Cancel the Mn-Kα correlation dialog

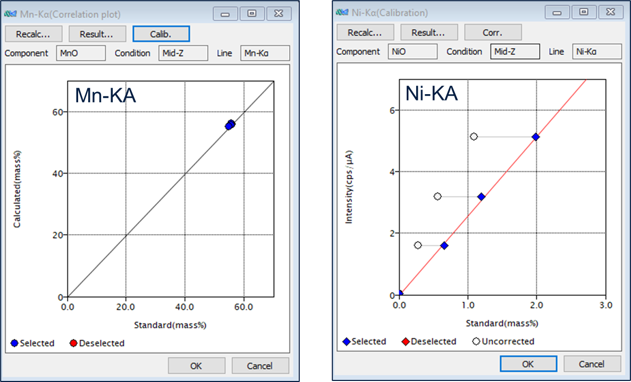(x=260, y=365)
